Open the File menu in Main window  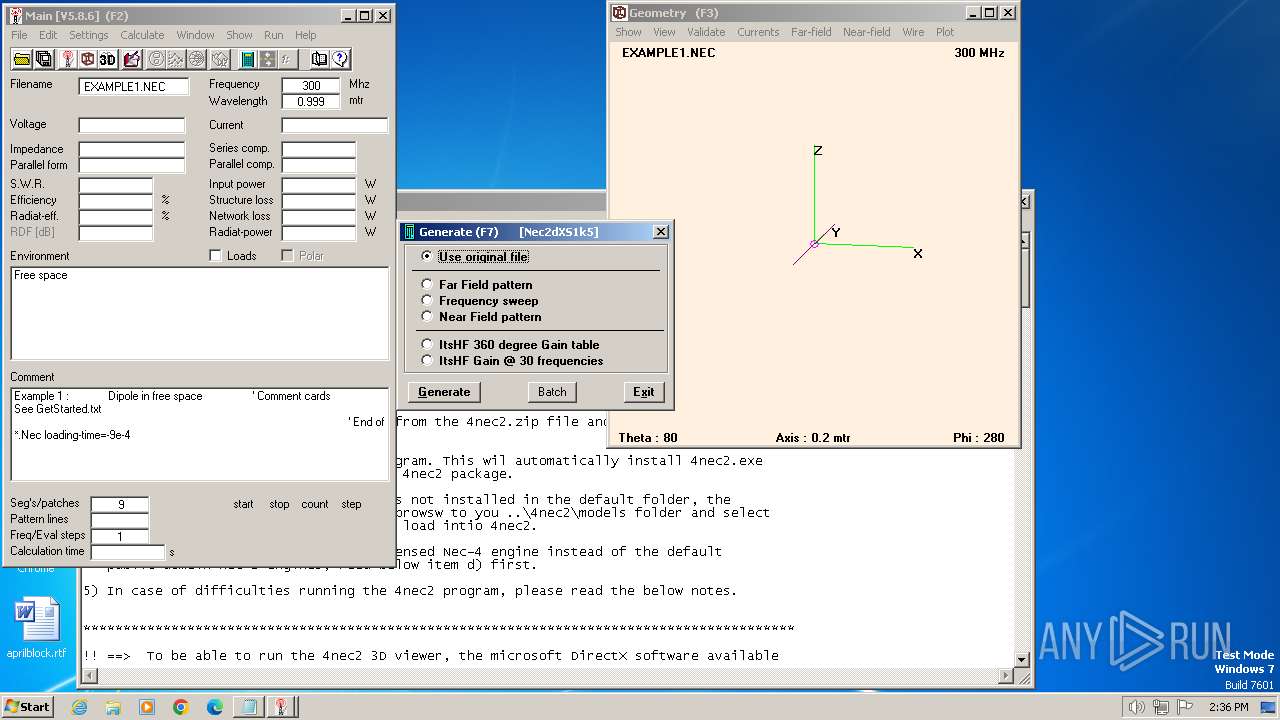click(x=19, y=35)
